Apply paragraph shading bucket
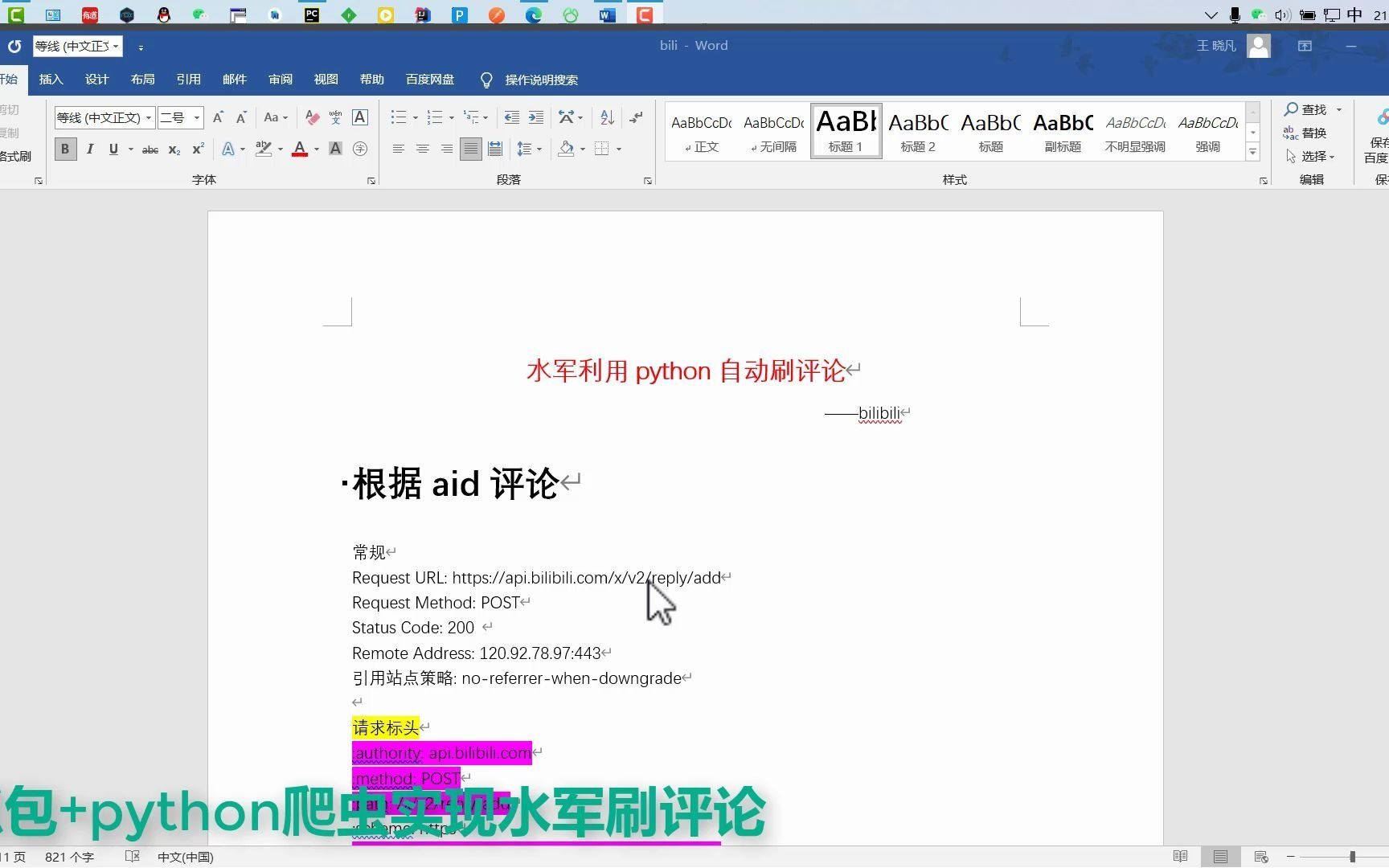 pos(567,149)
